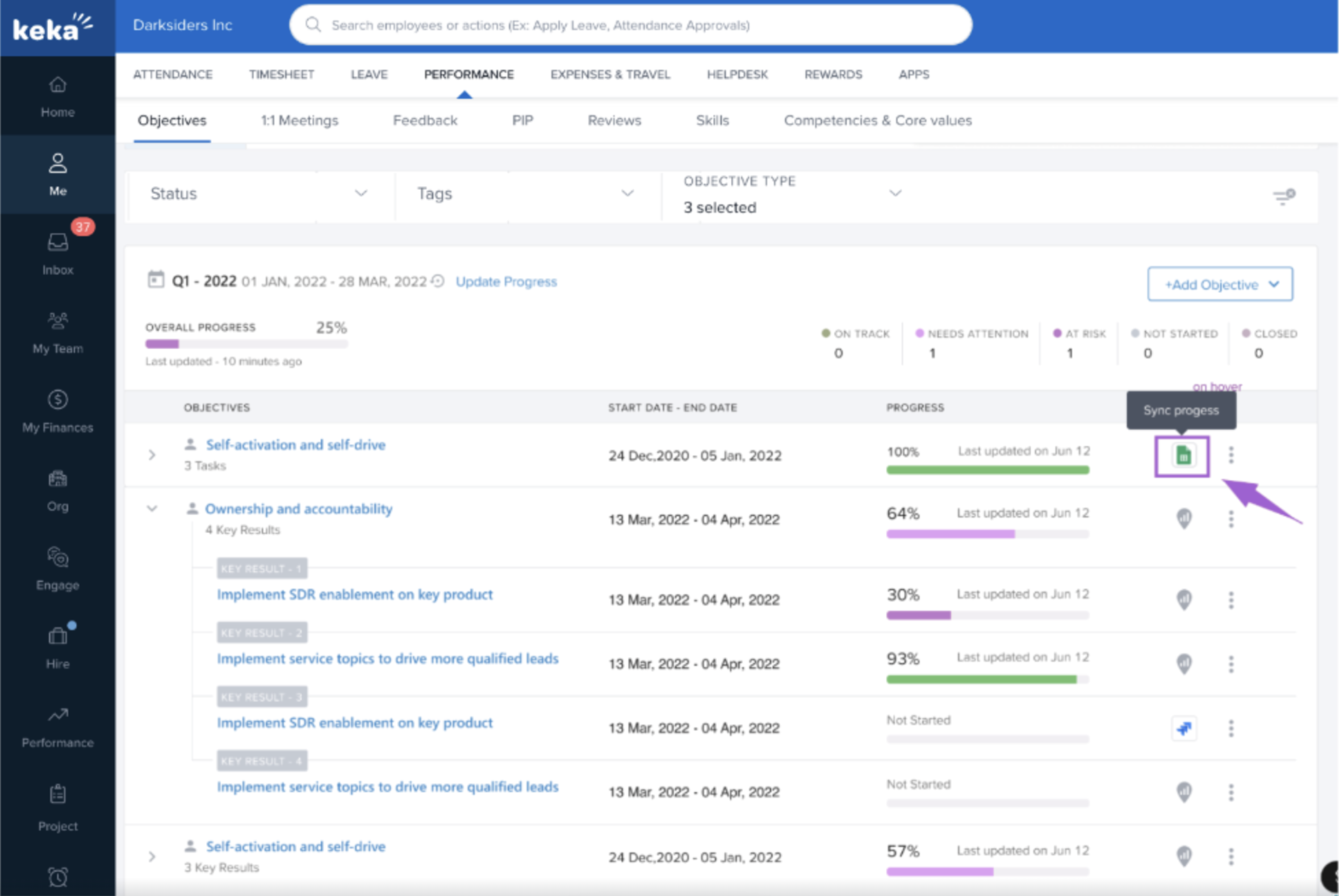1339x896 pixels.
Task: Switch to the Feedback tab
Action: (x=425, y=120)
